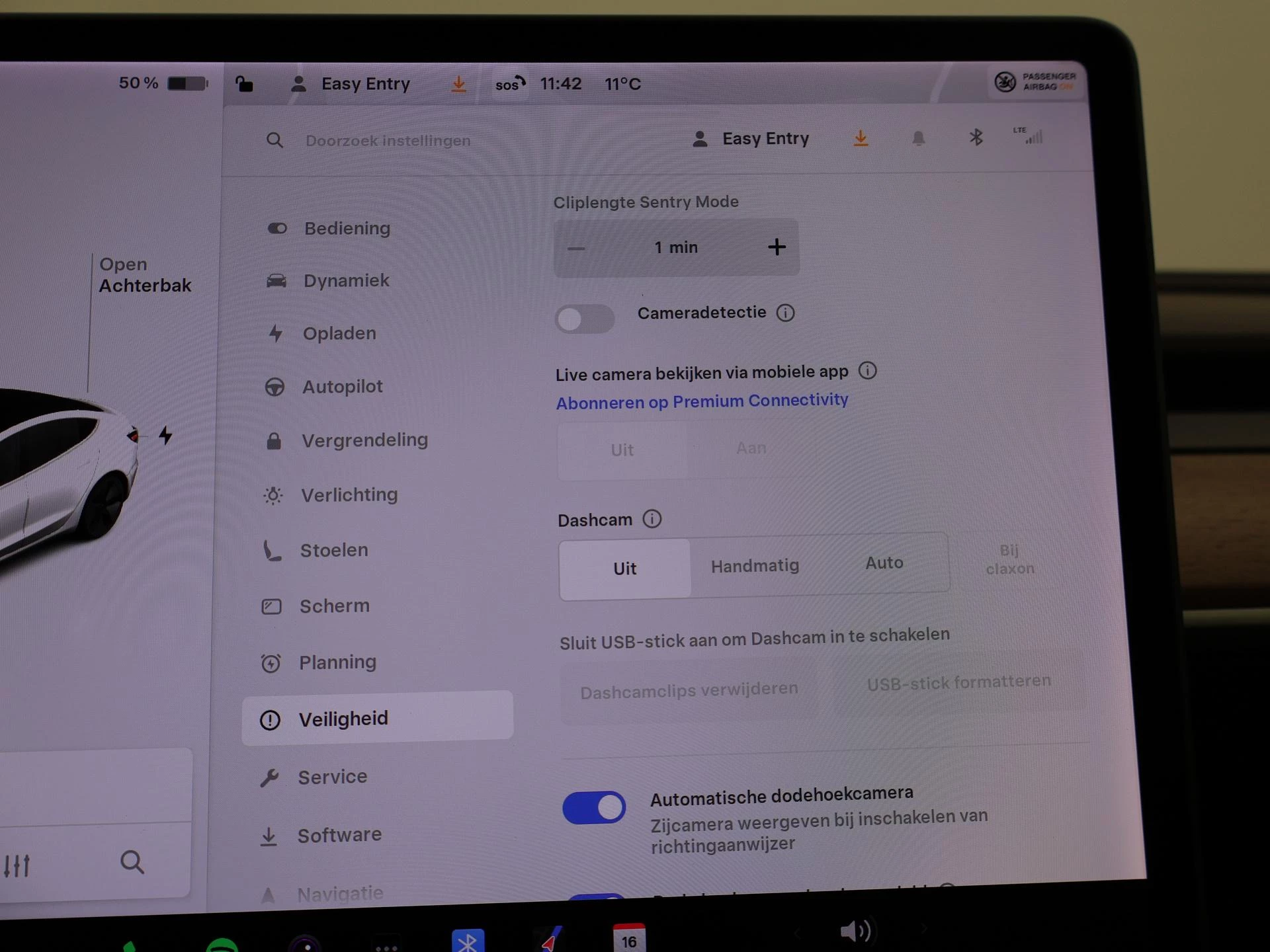This screenshot has height=952, width=1270.
Task: Disable Automatische dodehoekcamera switch
Action: coord(593,808)
